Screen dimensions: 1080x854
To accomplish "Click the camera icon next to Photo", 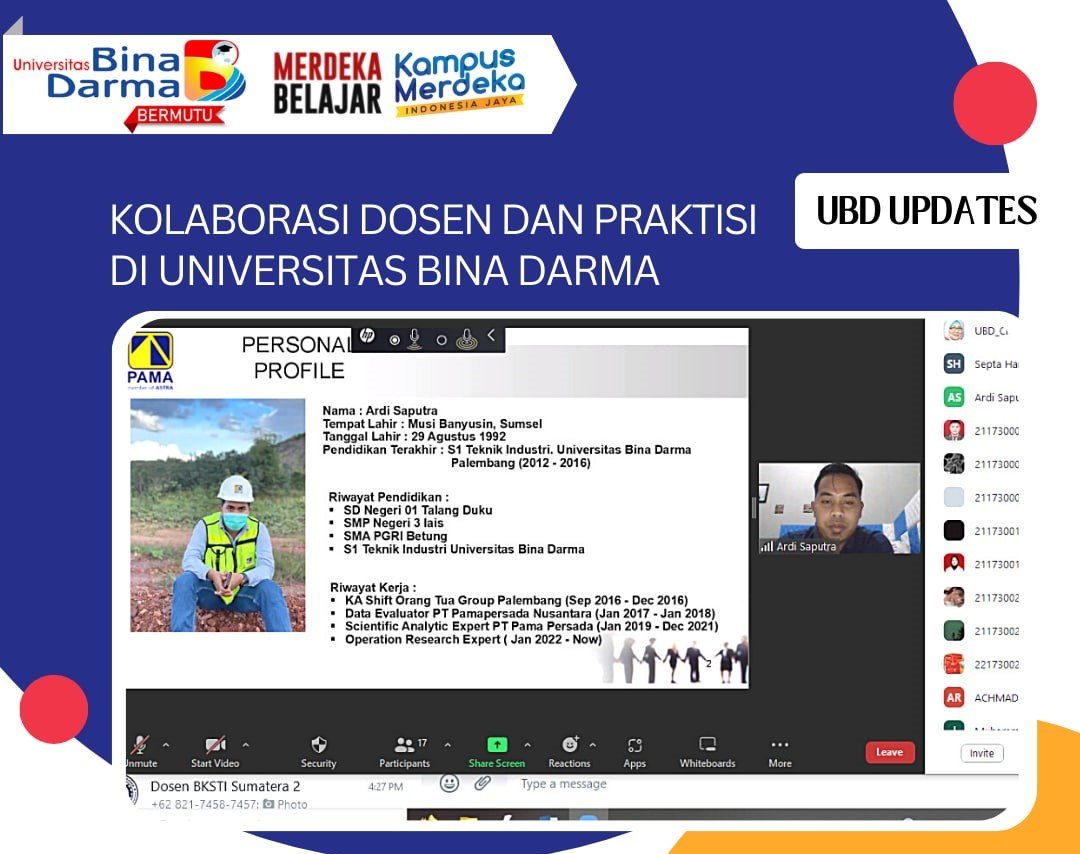I will [269, 804].
